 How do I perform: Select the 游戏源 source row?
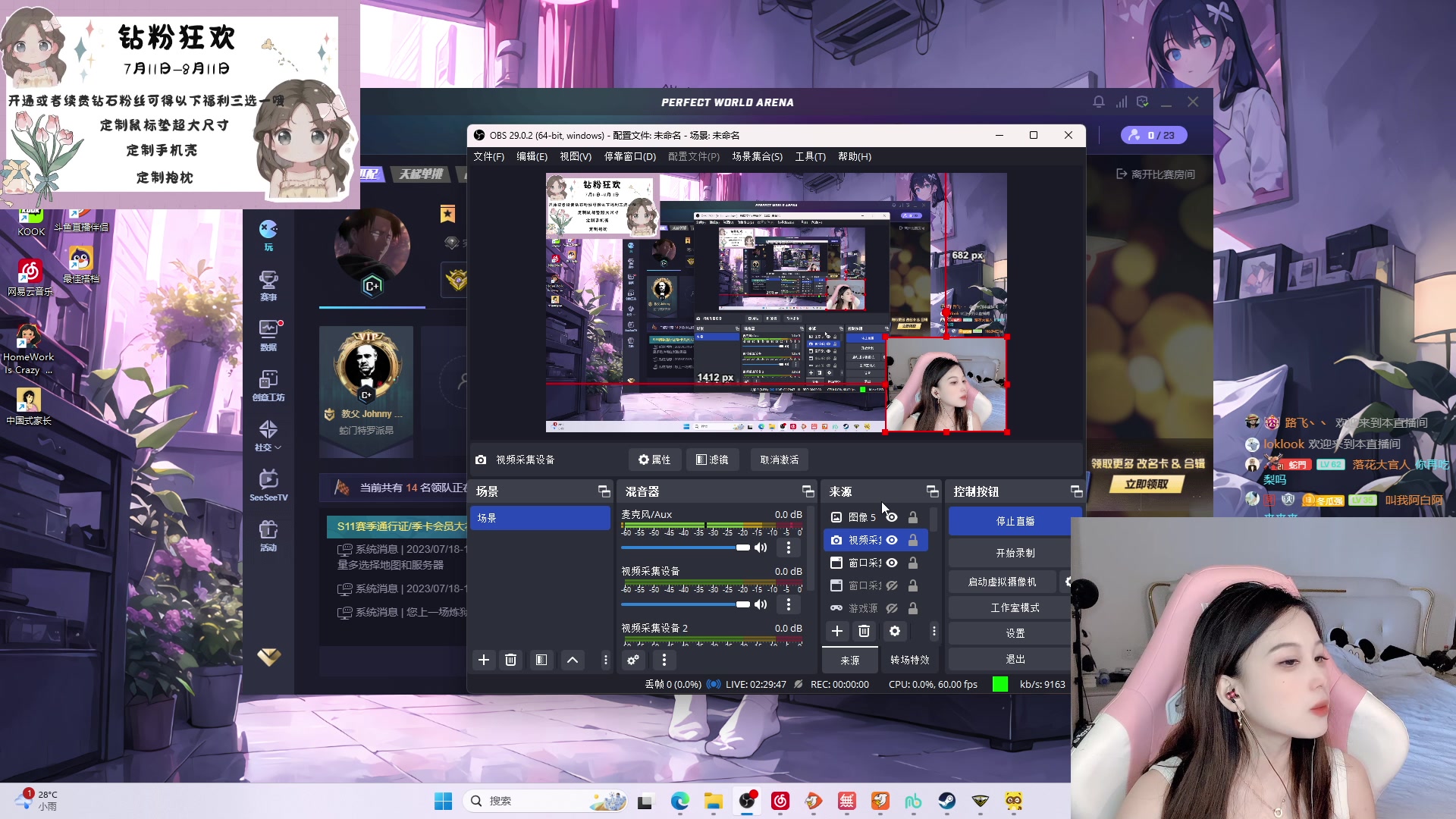pyautogui.click(x=876, y=608)
